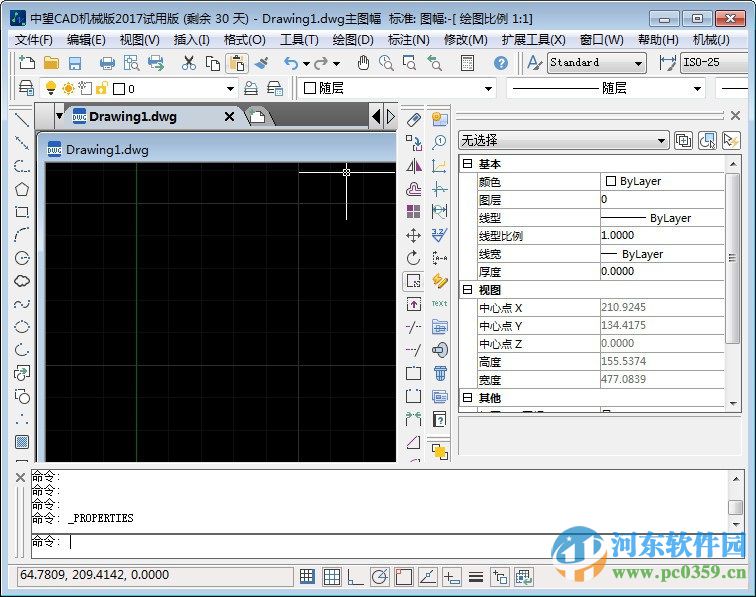This screenshot has height=597, width=756.
Task: Collapse the 其他 properties section
Action: 467,397
